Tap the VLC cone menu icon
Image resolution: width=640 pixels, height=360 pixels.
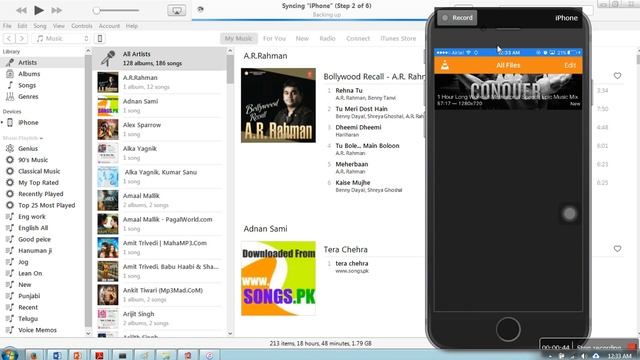[x=445, y=65]
